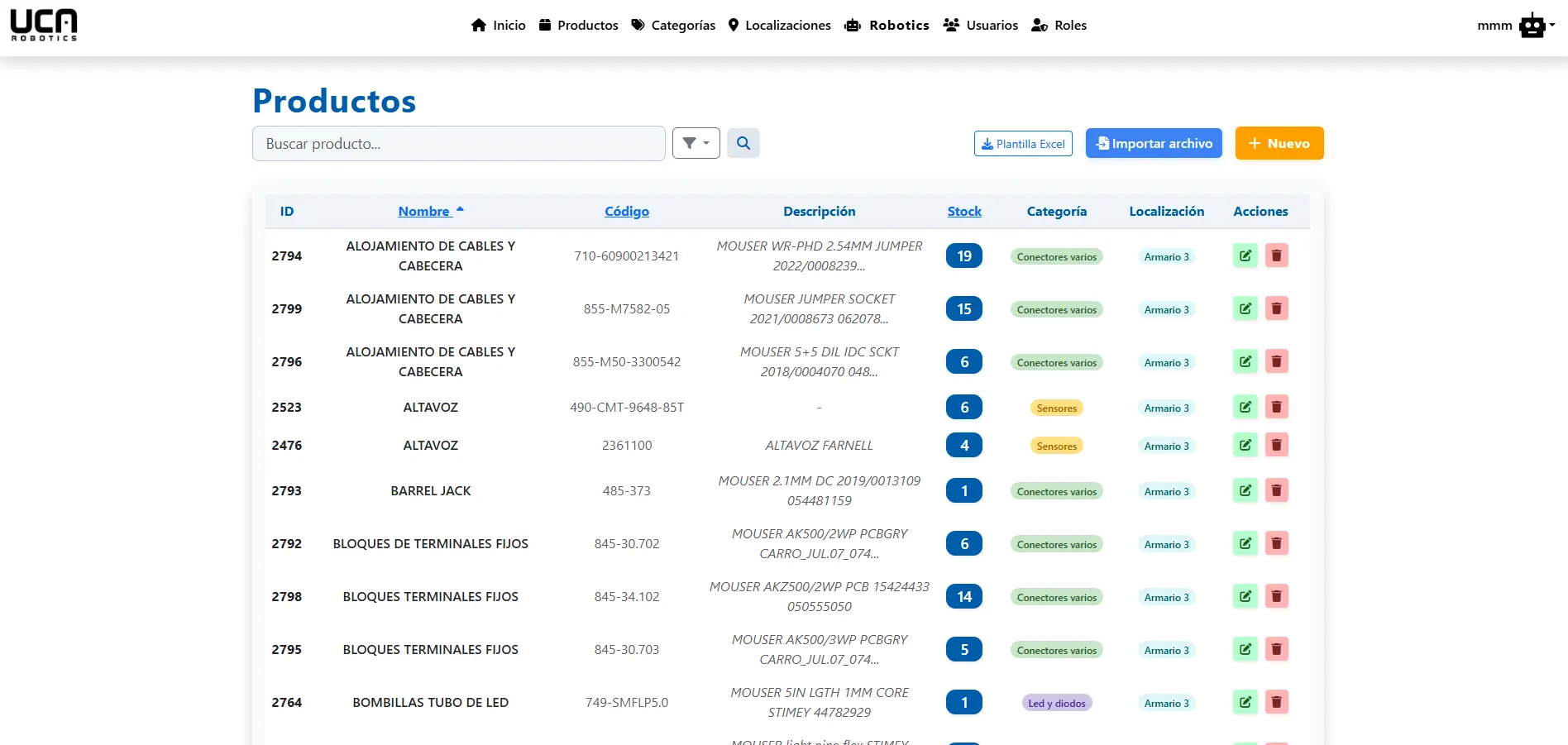This screenshot has width=1568, height=745.
Task: Focus the Buscar producto search field
Action: tap(458, 144)
